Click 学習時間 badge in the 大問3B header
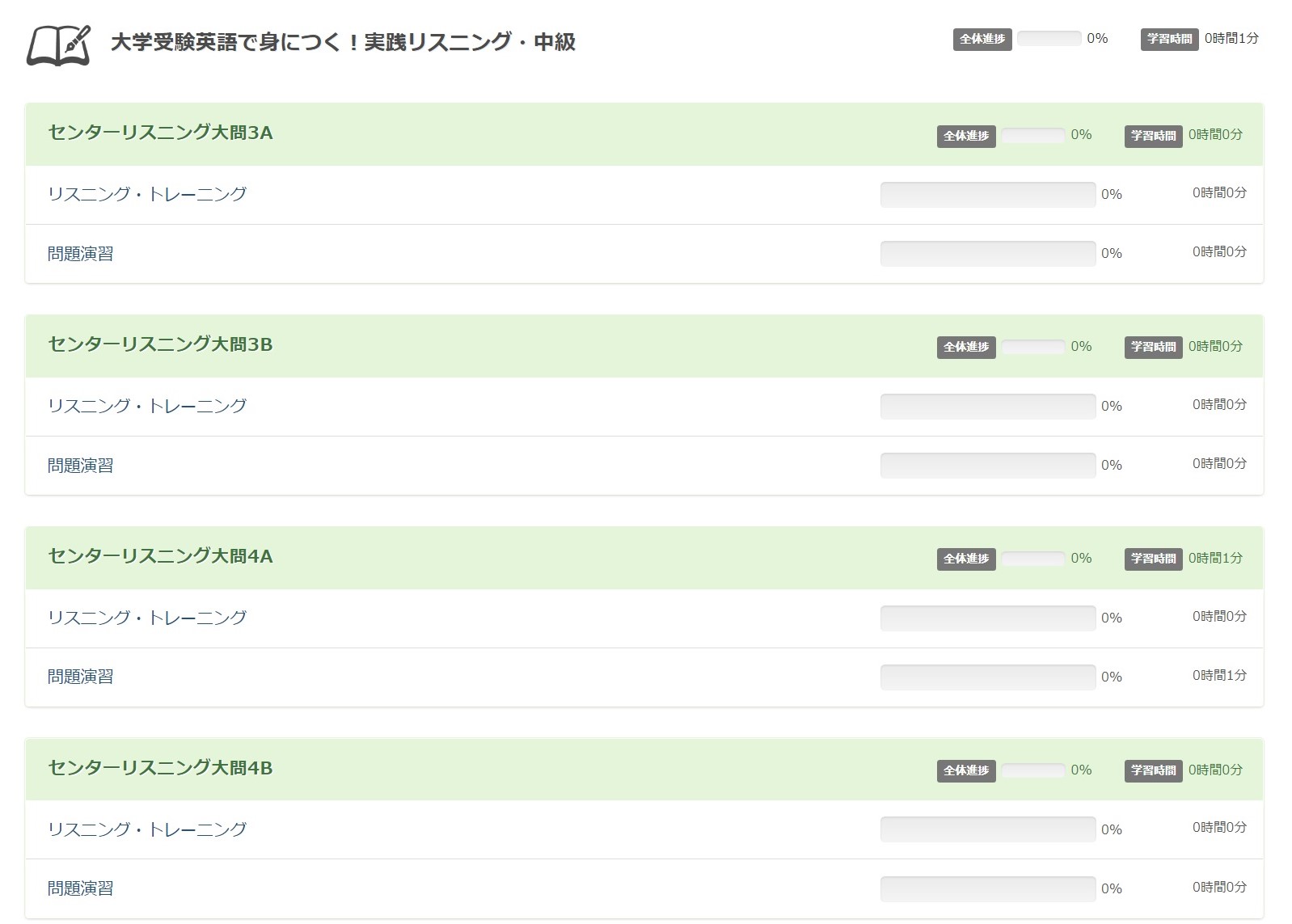Viewport: 1292px width, 924px height. pos(1153,347)
